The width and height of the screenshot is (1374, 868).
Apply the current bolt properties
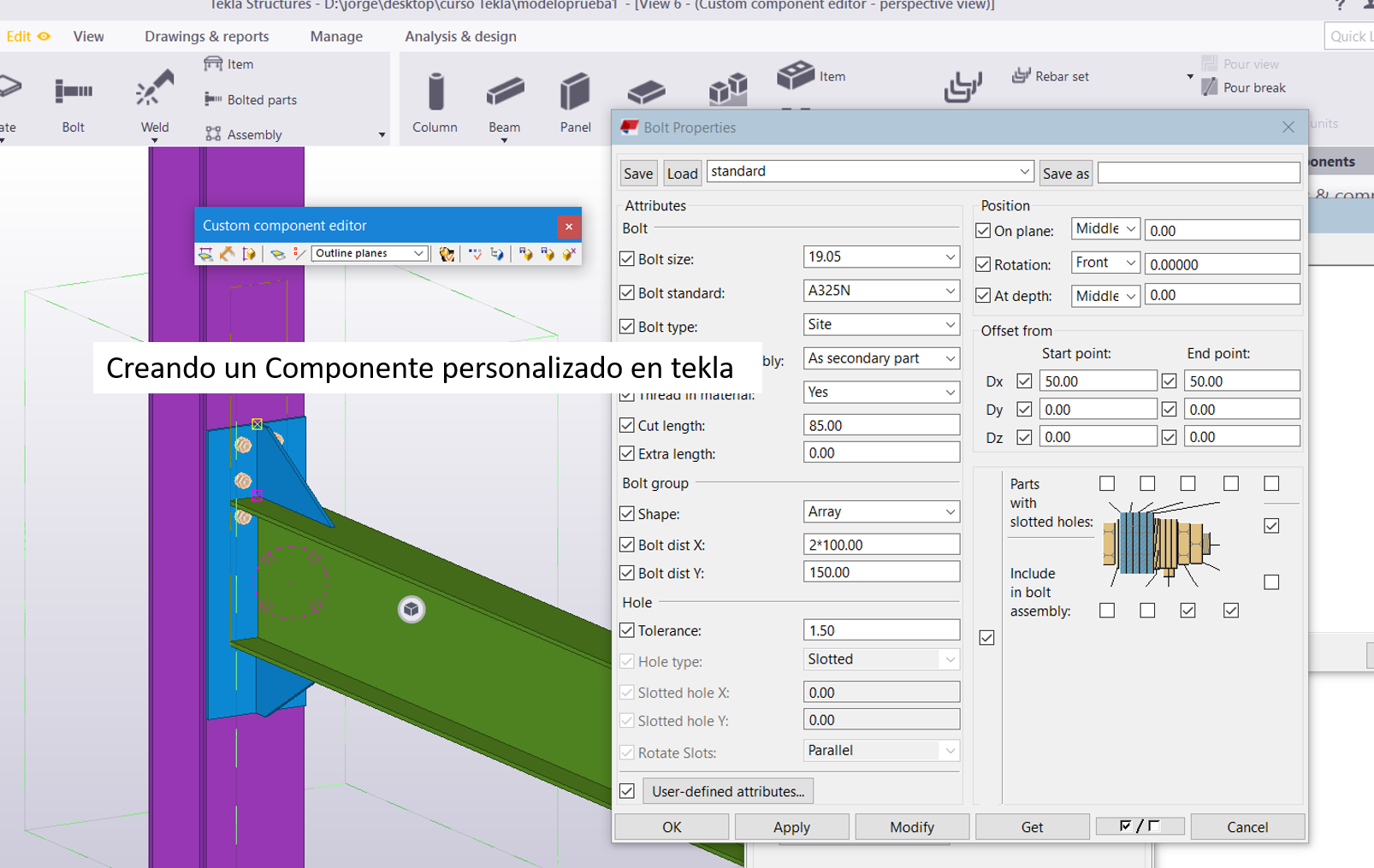click(x=791, y=826)
